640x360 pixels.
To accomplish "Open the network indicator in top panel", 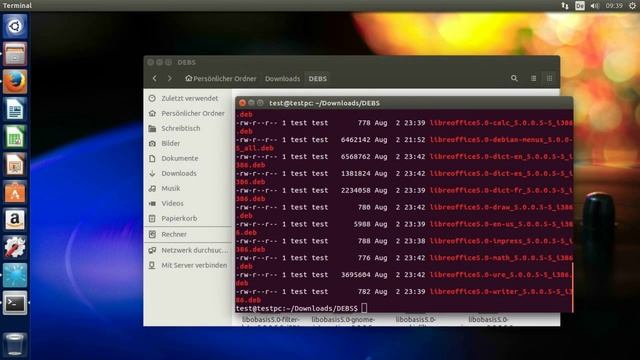I will pyautogui.click(x=565, y=6).
